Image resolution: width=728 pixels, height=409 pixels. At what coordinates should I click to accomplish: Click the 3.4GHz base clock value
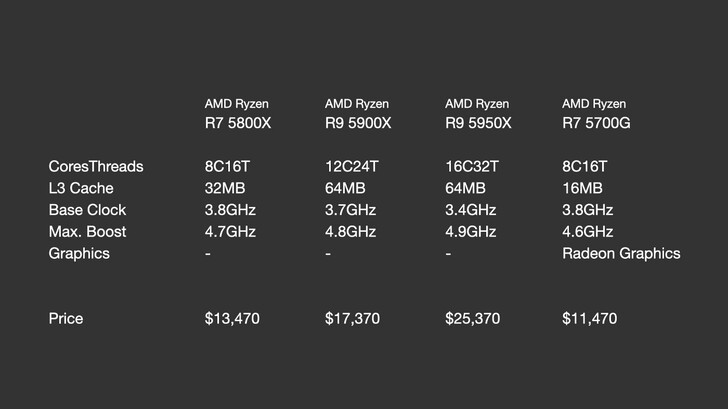click(470, 210)
